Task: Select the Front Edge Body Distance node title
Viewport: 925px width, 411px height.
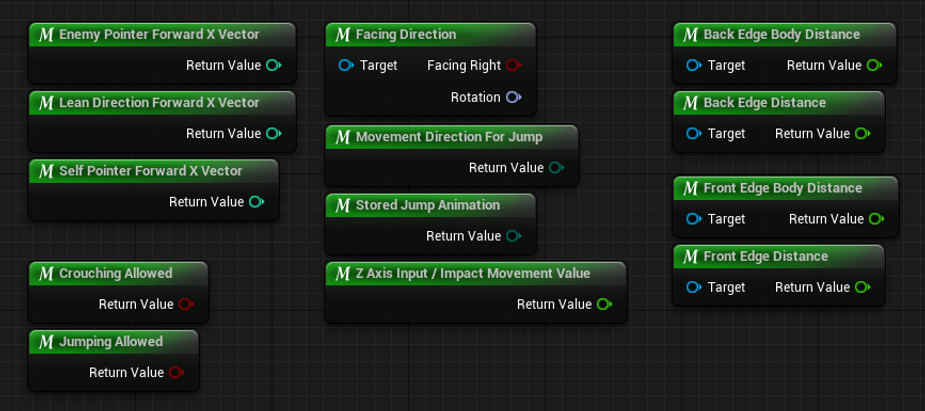Action: point(783,188)
